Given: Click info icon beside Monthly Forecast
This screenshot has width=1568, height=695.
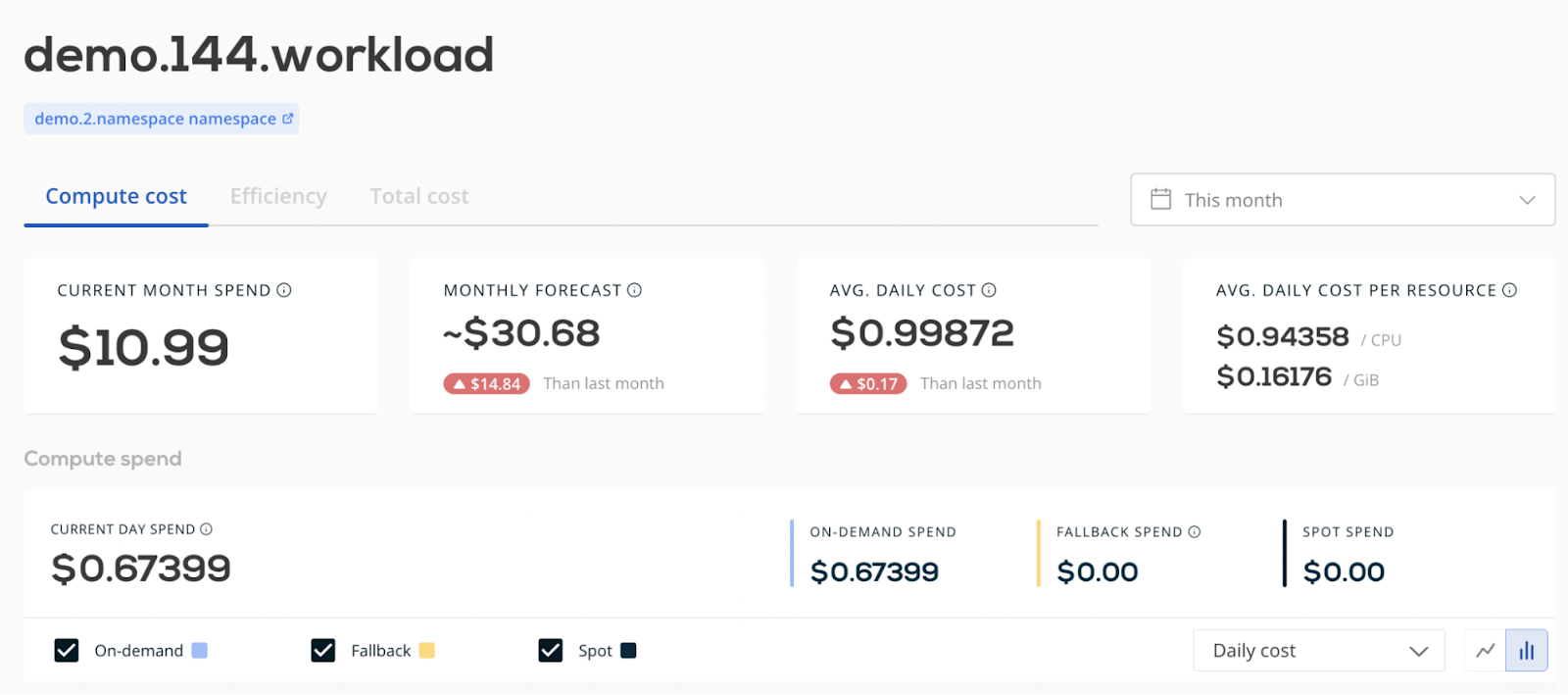Looking at the screenshot, I should (x=634, y=290).
